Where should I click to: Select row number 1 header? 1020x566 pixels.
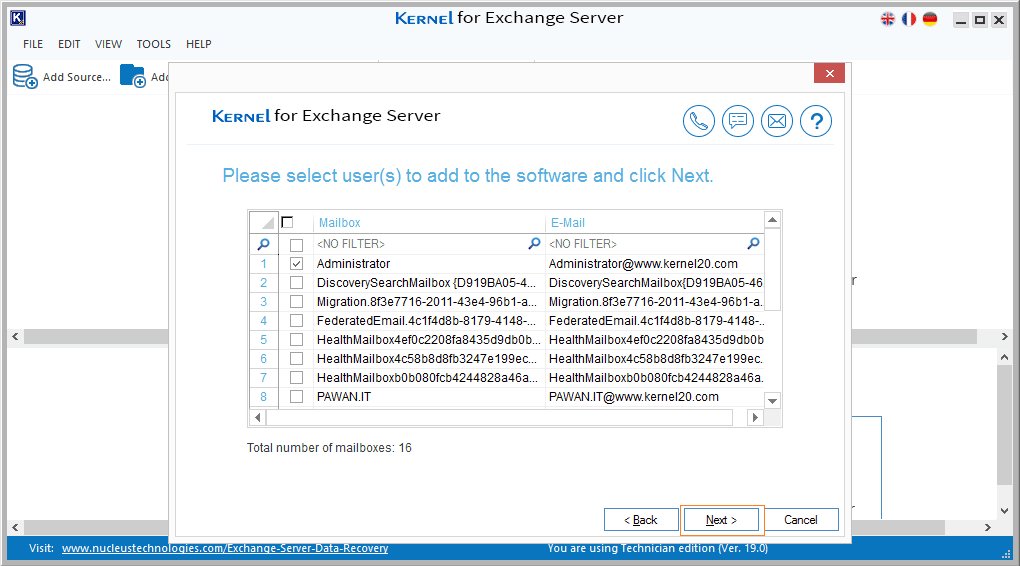(x=263, y=263)
